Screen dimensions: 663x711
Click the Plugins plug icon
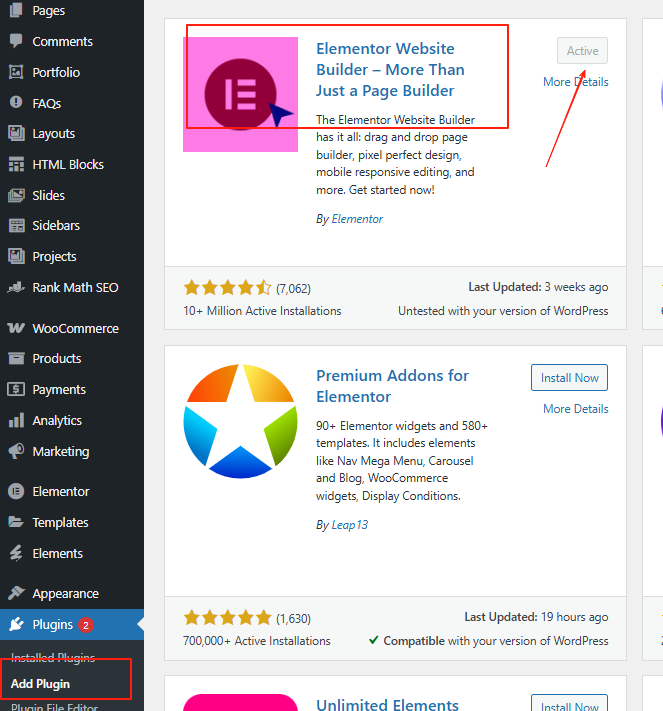pos(16,624)
